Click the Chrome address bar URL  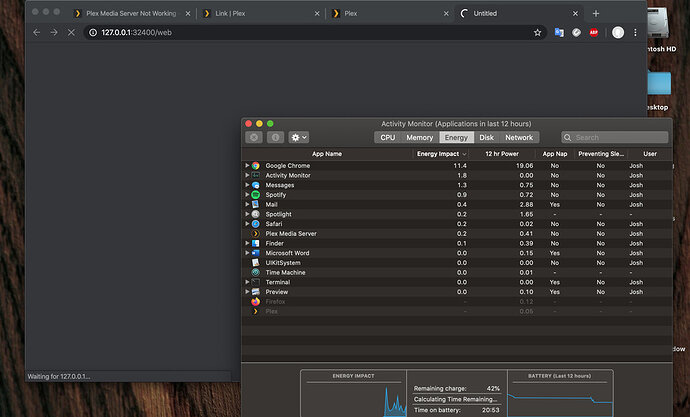pos(136,33)
